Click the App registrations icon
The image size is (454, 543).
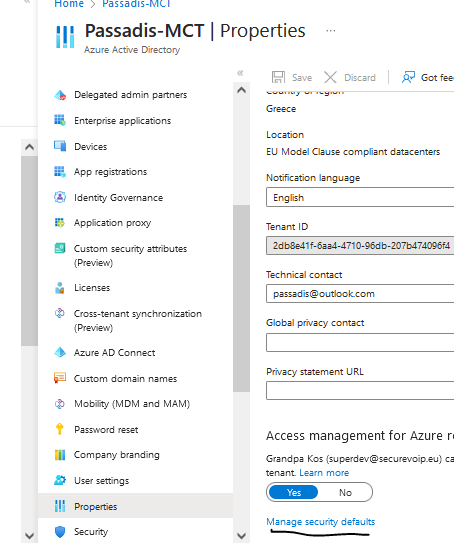[x=60, y=172]
